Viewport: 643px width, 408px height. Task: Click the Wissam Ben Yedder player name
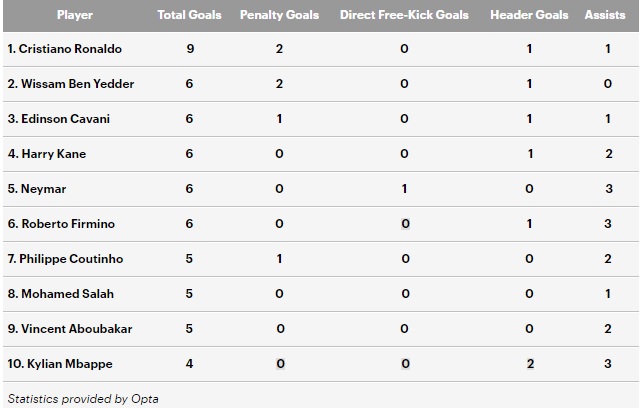(x=70, y=84)
